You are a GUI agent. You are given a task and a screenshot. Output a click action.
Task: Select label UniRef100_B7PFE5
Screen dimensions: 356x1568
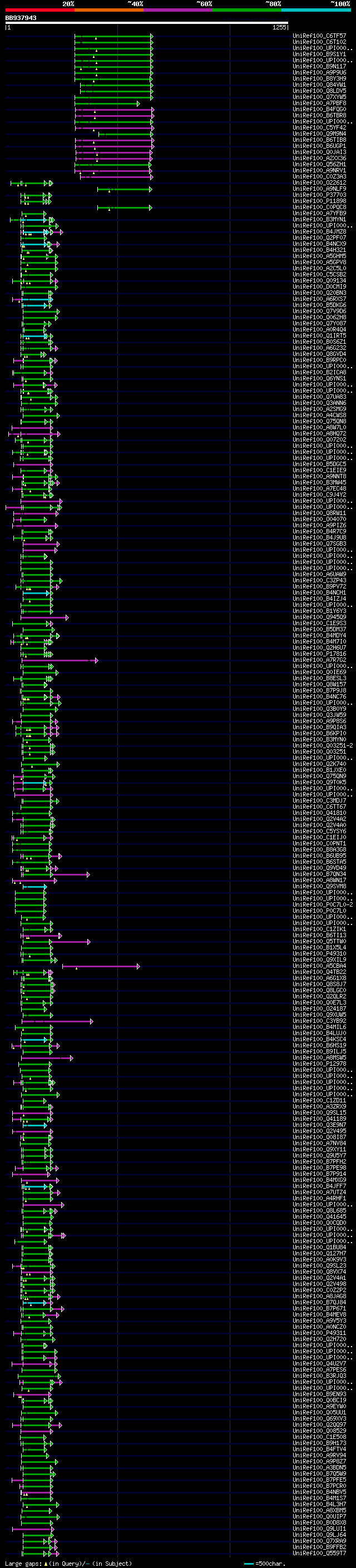319,1480
